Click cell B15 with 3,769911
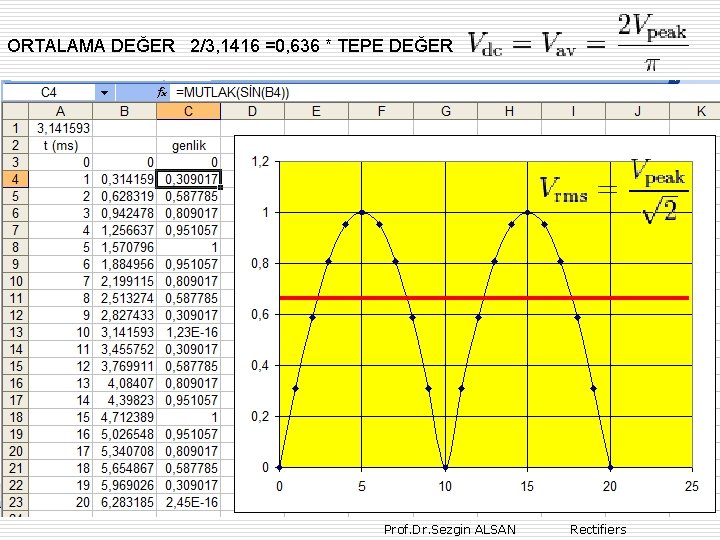The width and height of the screenshot is (720, 540). (x=124, y=366)
